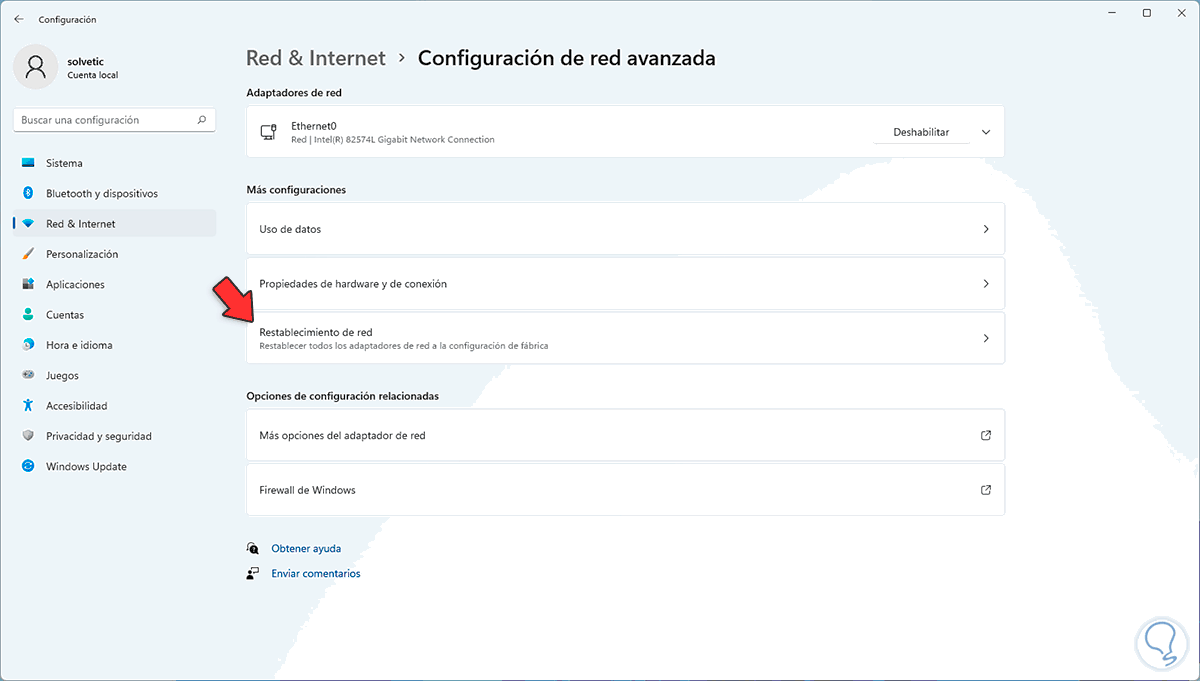Image resolution: width=1200 pixels, height=681 pixels.
Task: Click the Ethernet0 adapter row
Action: [625, 132]
